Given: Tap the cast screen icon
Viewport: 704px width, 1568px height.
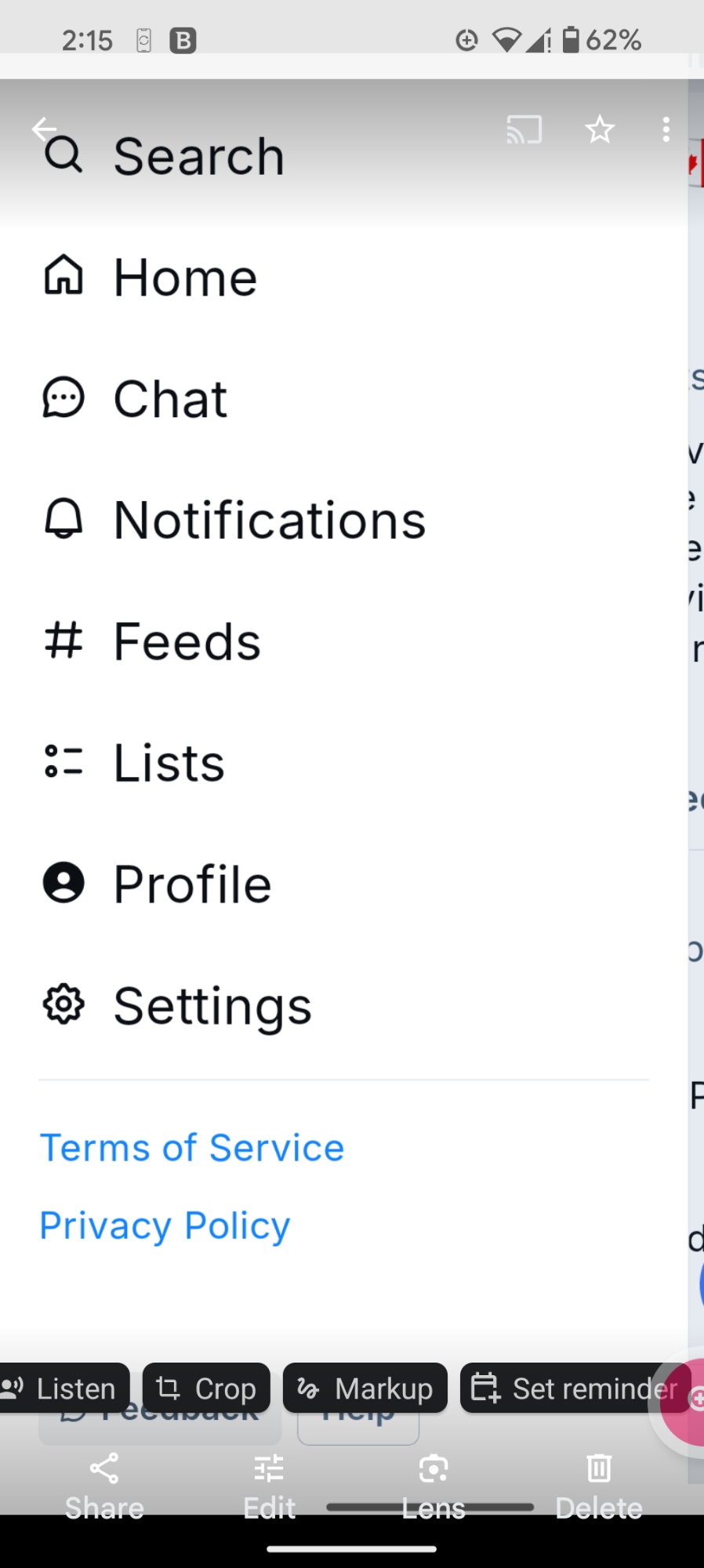Looking at the screenshot, I should coord(524,129).
